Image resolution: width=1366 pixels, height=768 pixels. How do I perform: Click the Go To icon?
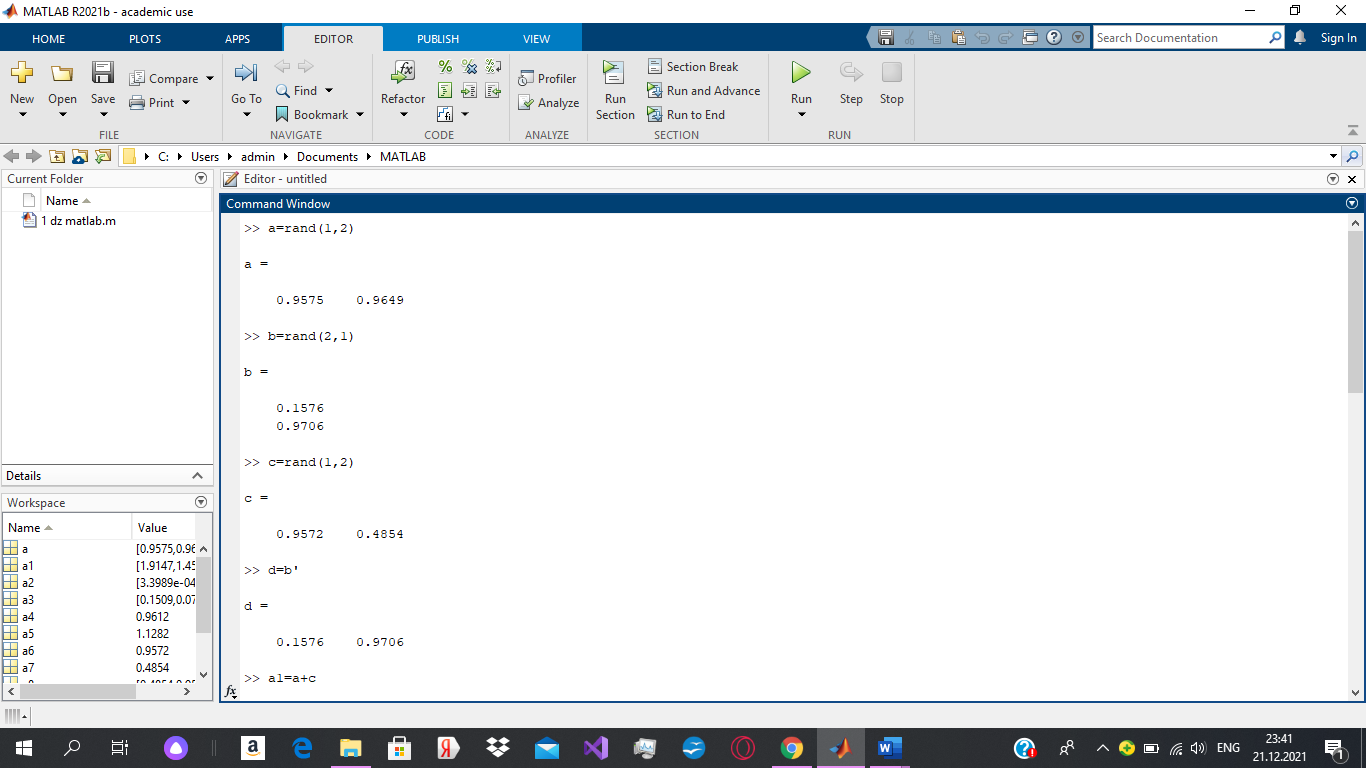coord(246,73)
